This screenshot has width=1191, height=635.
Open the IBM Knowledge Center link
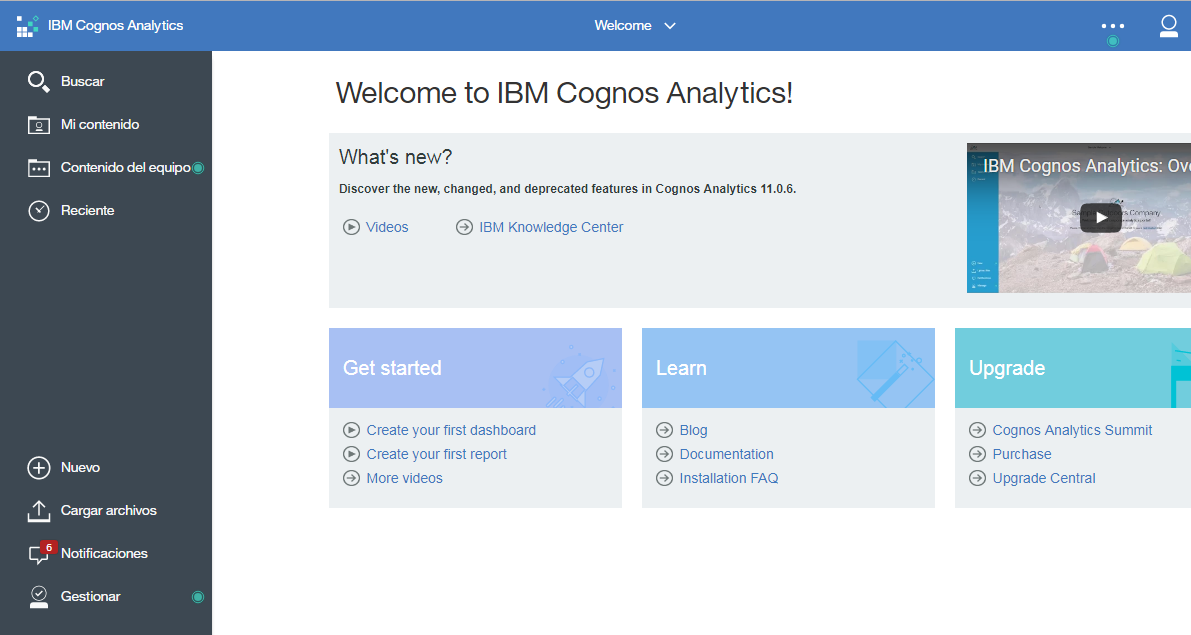pos(551,226)
